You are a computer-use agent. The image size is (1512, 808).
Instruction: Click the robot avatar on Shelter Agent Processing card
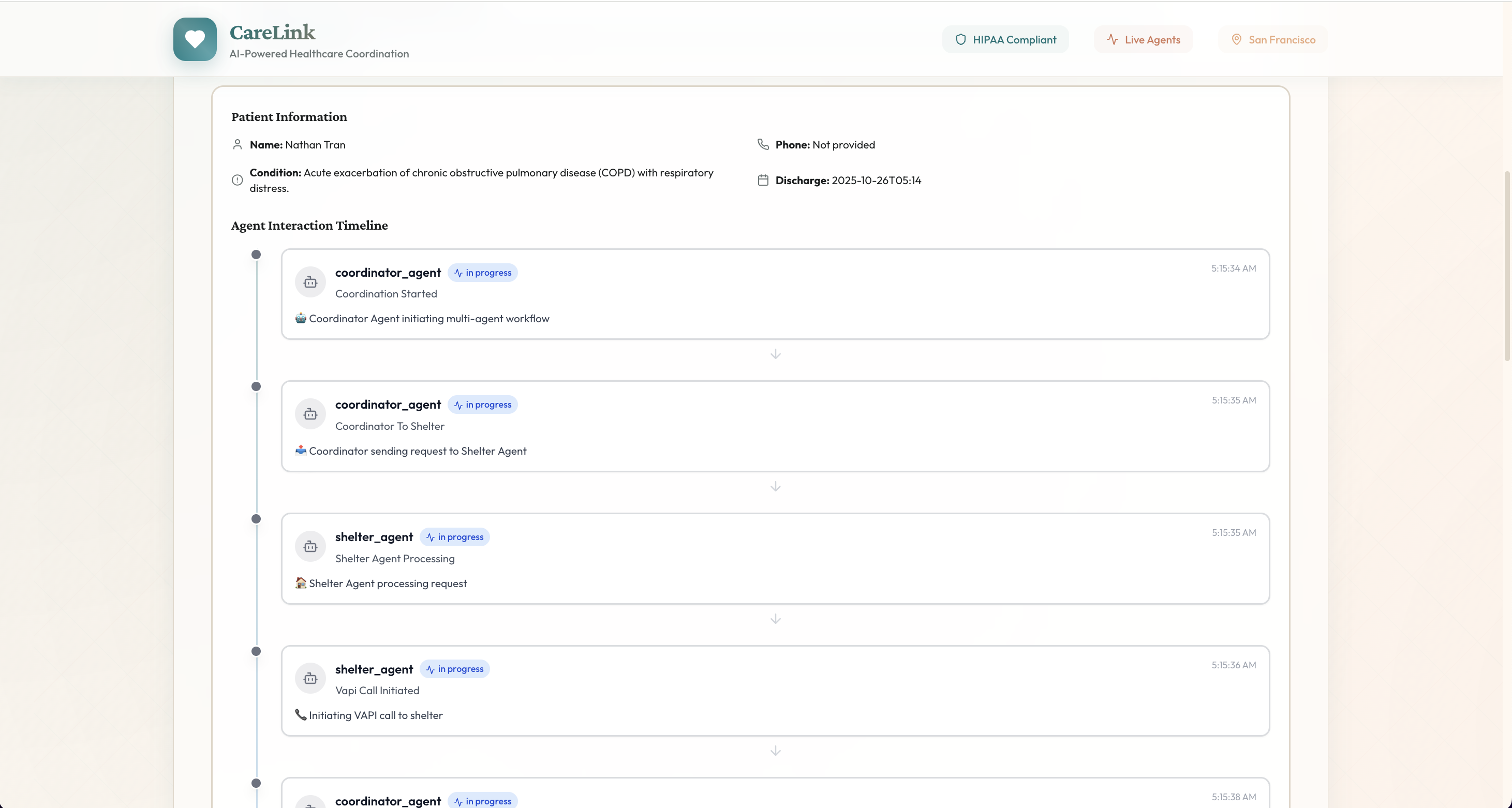click(x=310, y=547)
